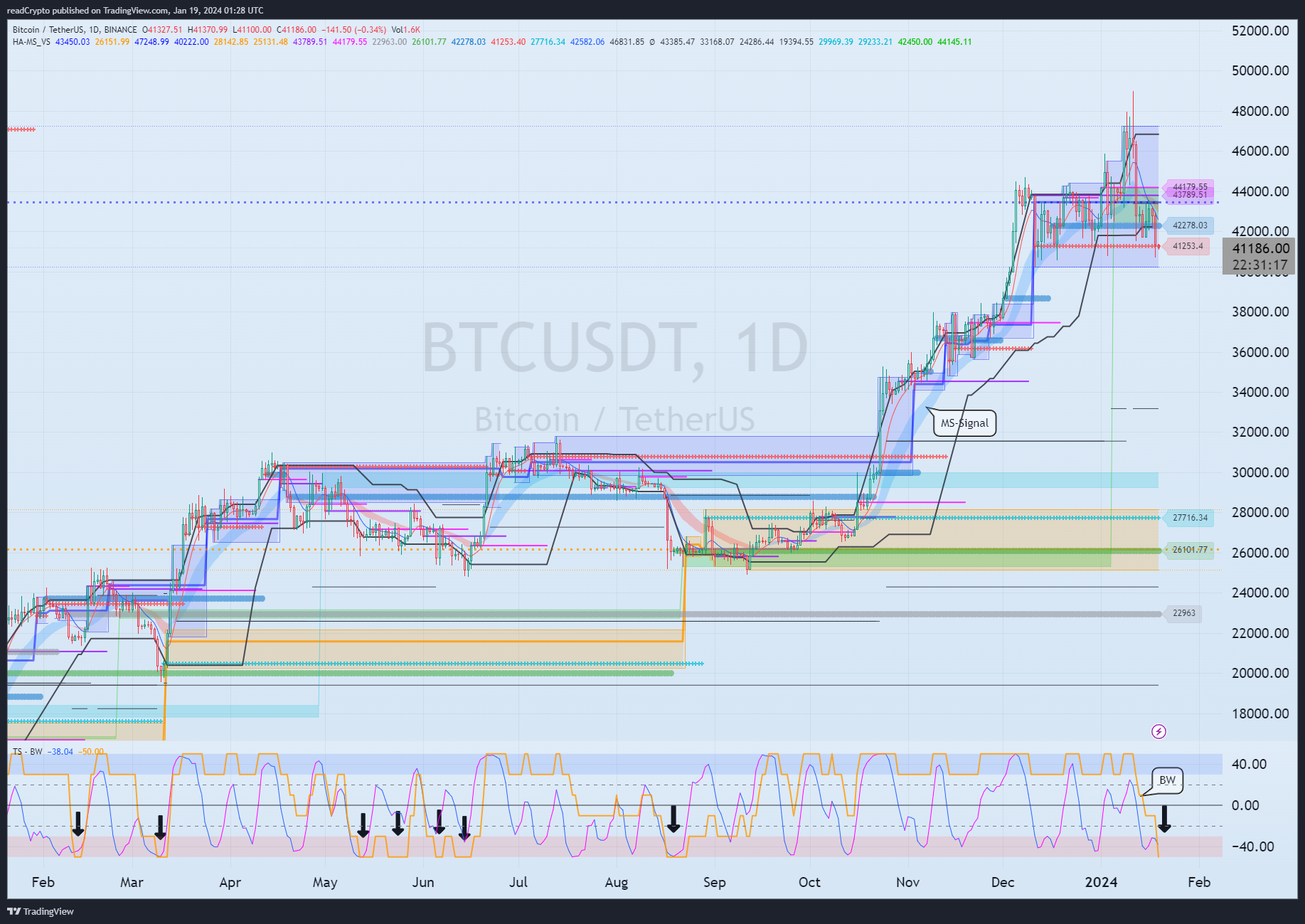Click the -38.04 oscillator value
The height and width of the screenshot is (924, 1305).
pos(62,751)
